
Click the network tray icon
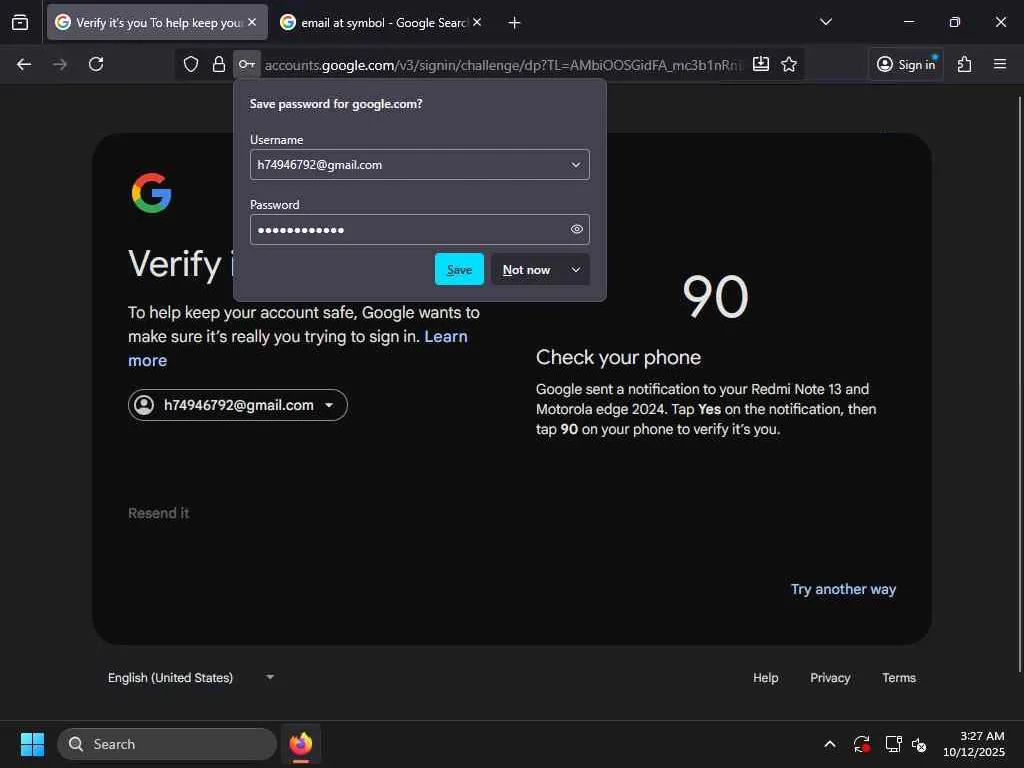click(893, 744)
